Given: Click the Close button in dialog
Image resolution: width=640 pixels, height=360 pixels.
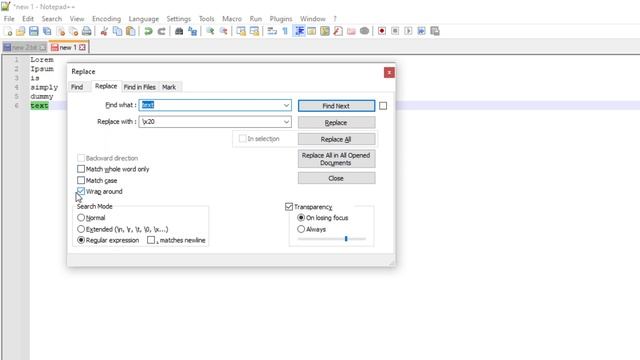Looking at the screenshot, I should coord(336,178).
